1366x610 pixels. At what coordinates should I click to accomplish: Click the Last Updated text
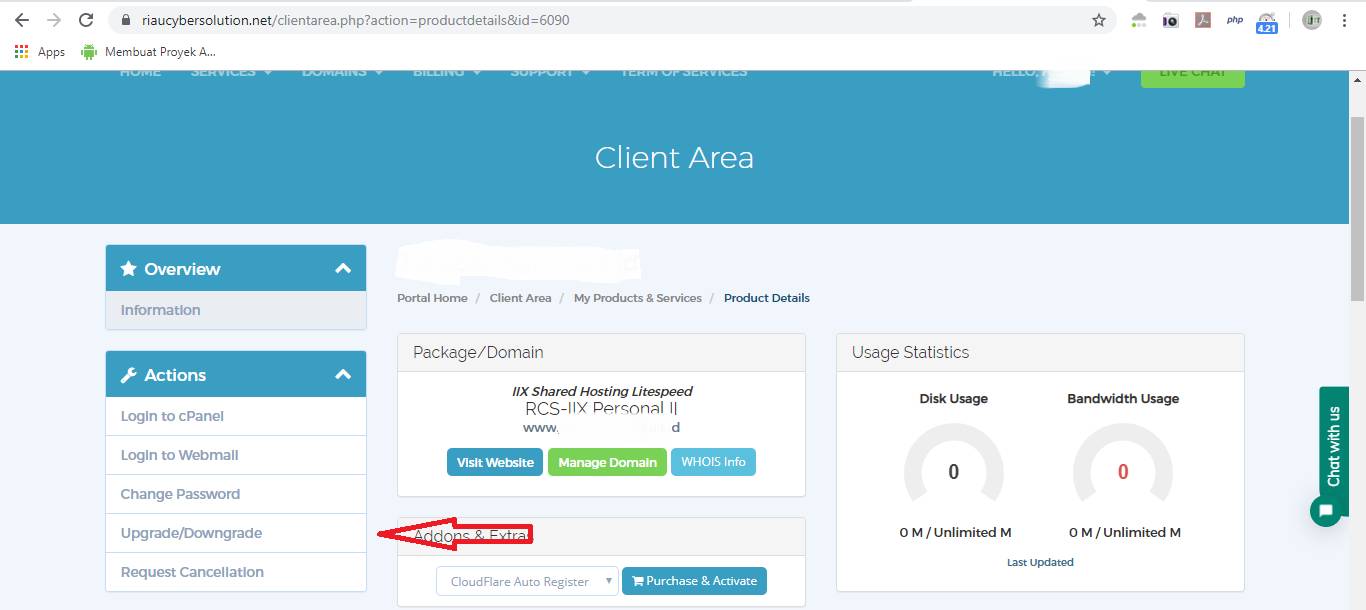click(x=1040, y=562)
